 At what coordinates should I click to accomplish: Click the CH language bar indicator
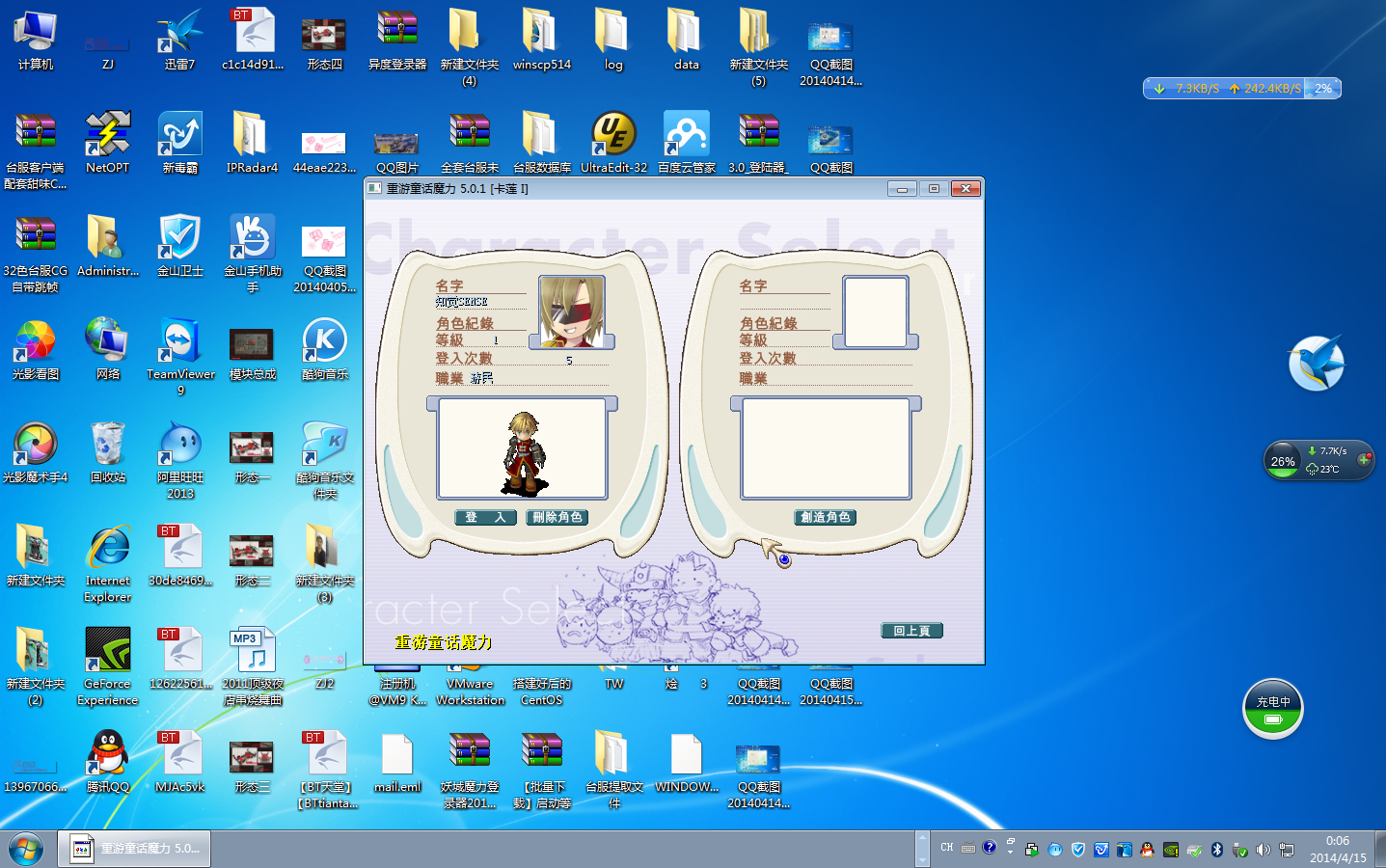pos(946,848)
